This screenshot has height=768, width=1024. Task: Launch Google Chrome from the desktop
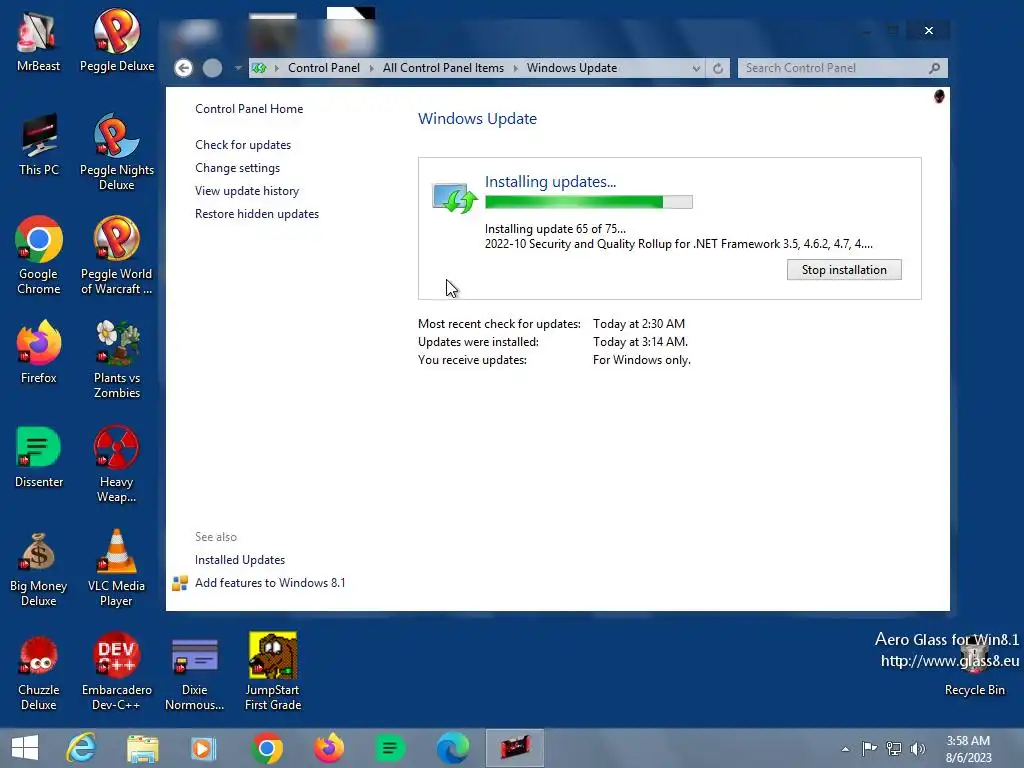coord(39,256)
